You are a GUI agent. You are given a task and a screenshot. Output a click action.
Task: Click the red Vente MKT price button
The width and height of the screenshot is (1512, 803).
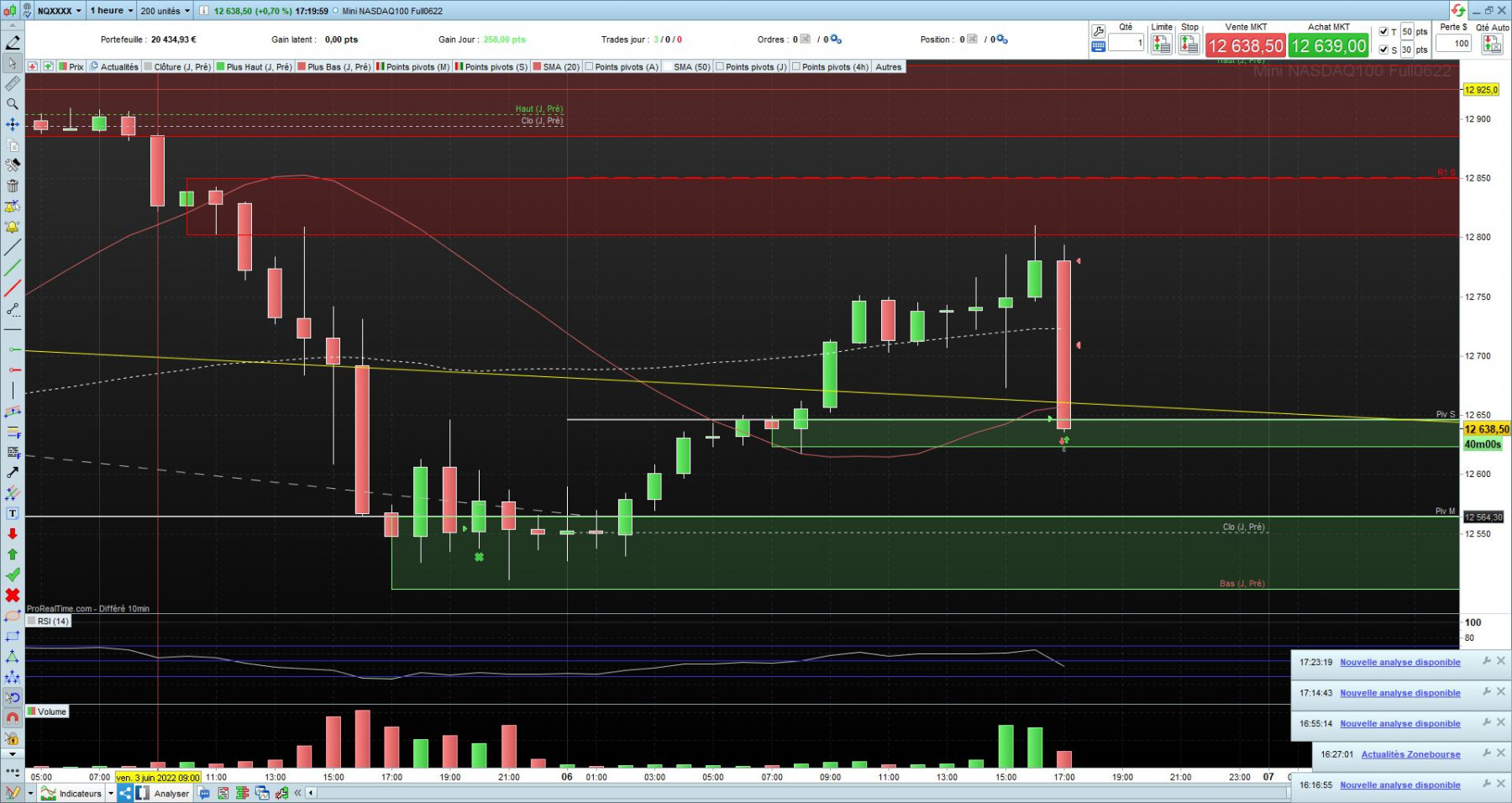(x=1246, y=46)
